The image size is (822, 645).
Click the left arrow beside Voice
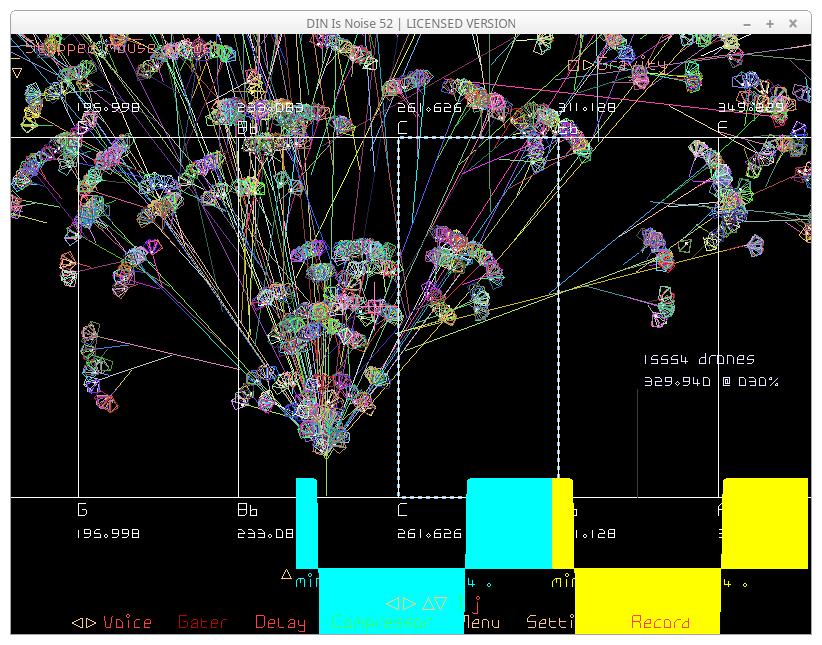pyautogui.click(x=77, y=623)
